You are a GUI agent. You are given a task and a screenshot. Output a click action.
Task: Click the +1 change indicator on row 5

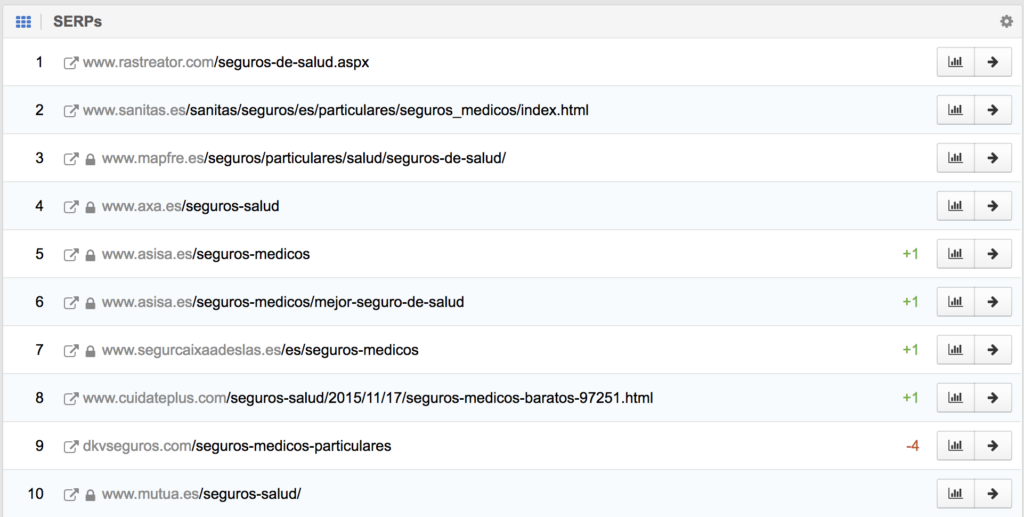click(x=909, y=254)
